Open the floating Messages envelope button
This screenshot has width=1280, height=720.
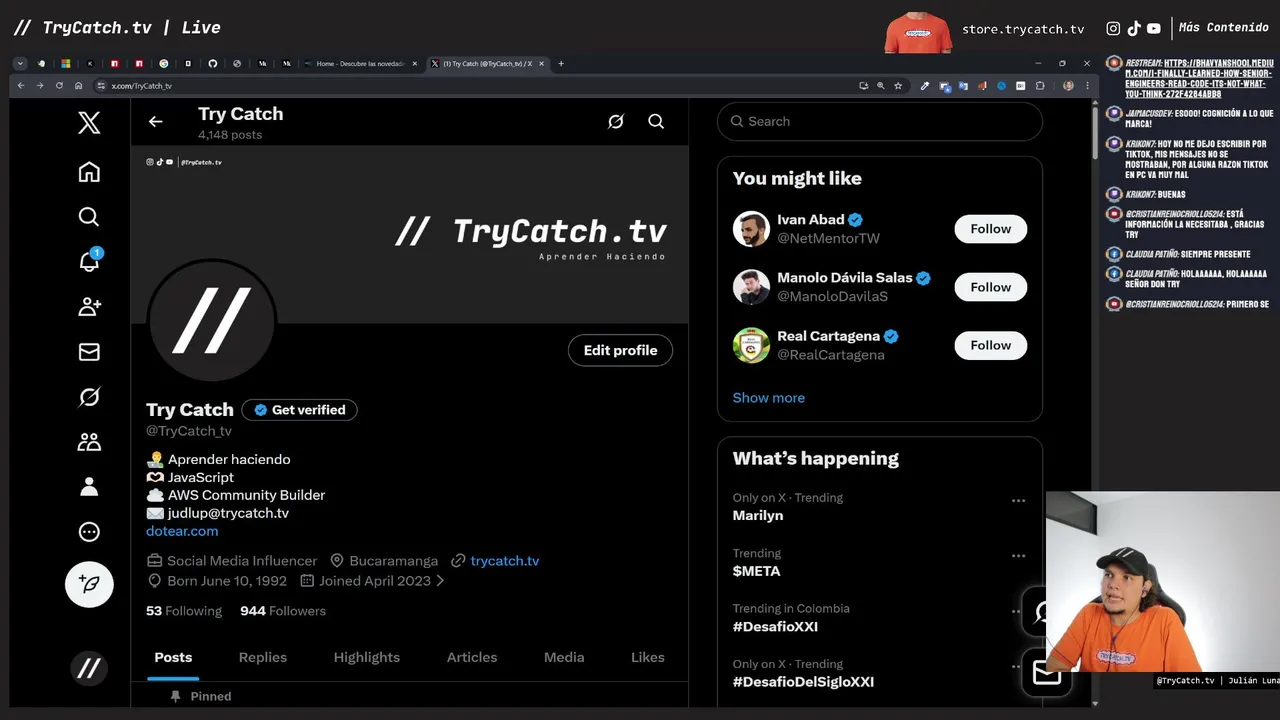coord(1046,673)
